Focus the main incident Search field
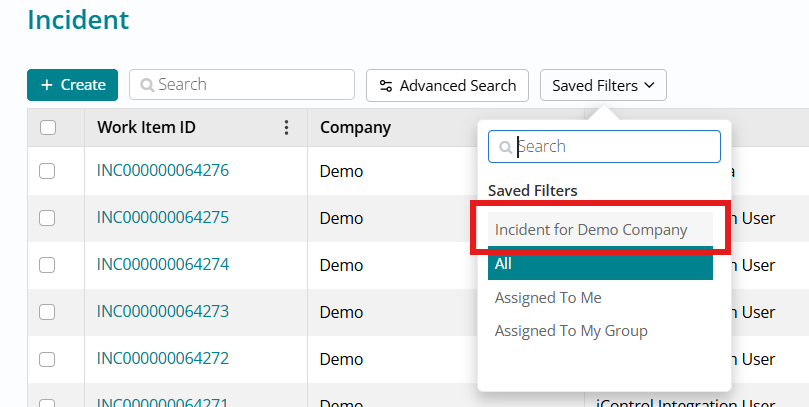 pos(252,86)
